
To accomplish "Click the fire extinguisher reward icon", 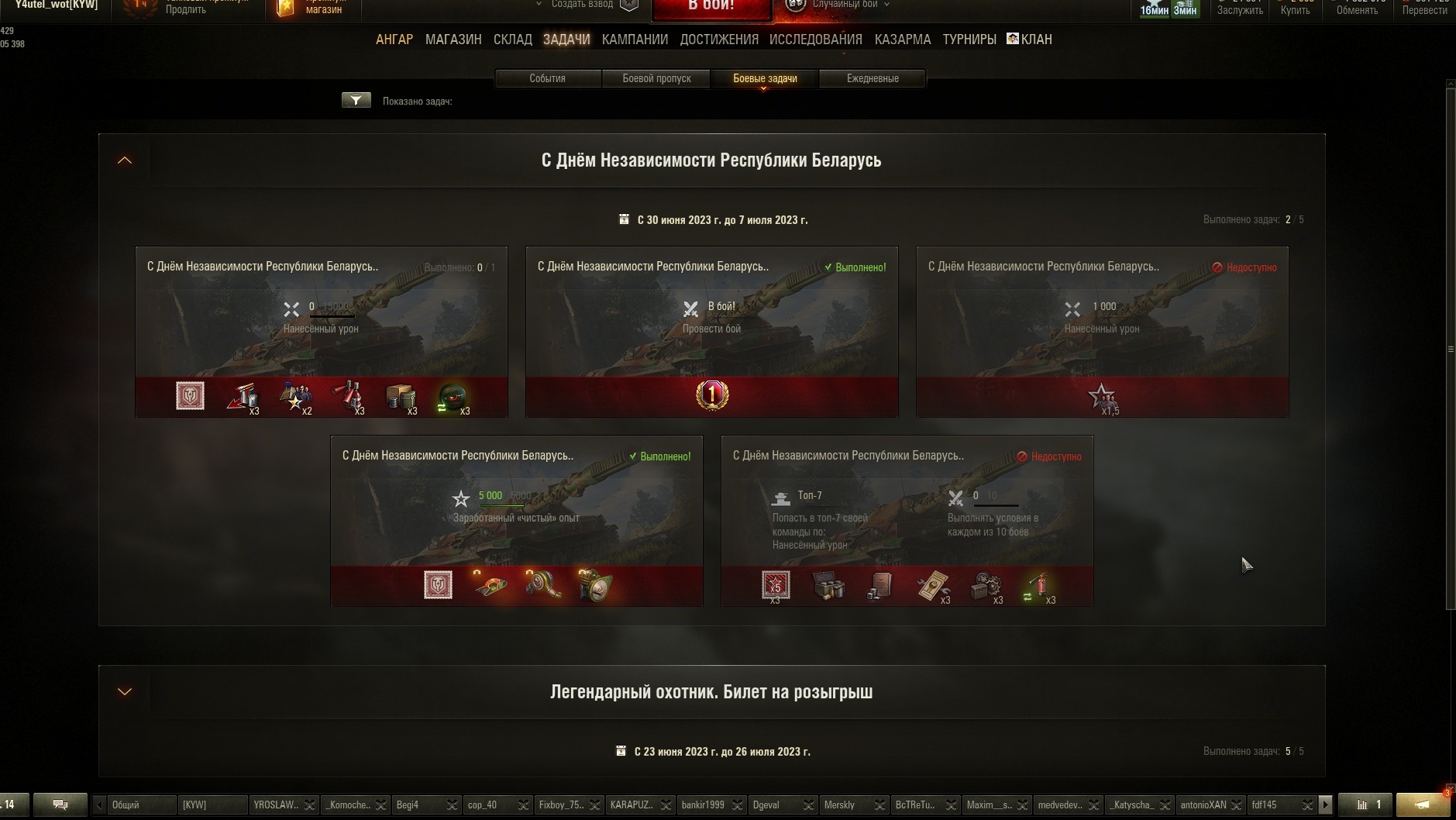I will 1038,587.
